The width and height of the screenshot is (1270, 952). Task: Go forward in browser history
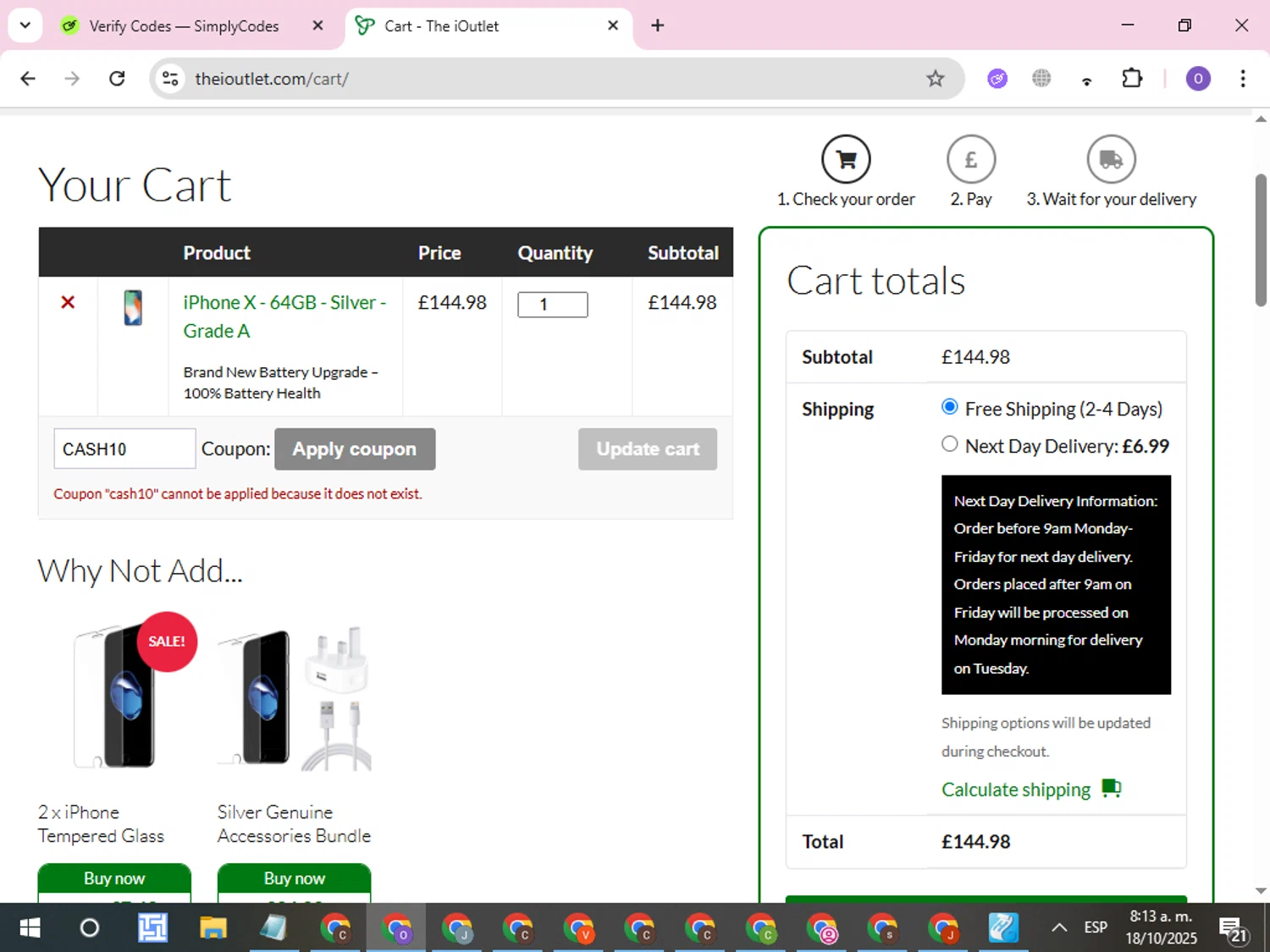coord(72,79)
